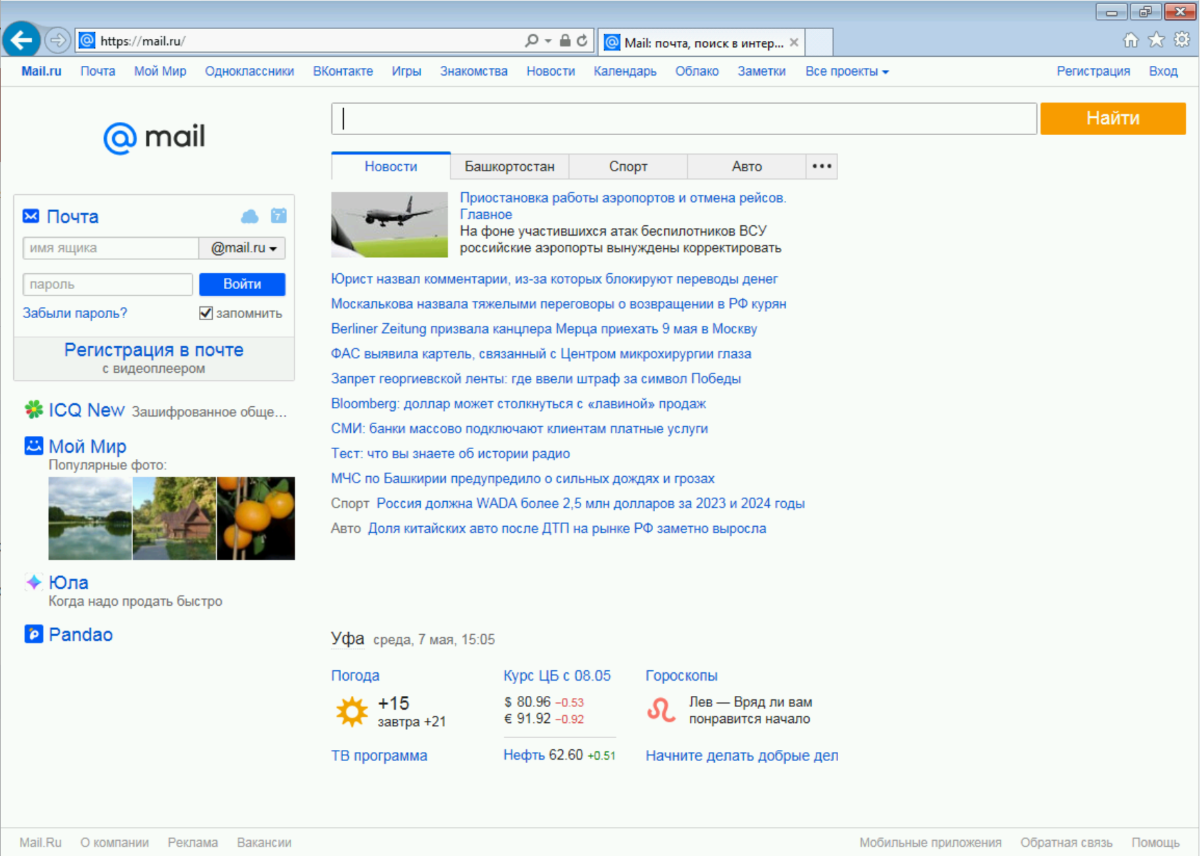Click Регистрация link in top bar
Viewport: 1200px width, 856px height.
(1094, 71)
